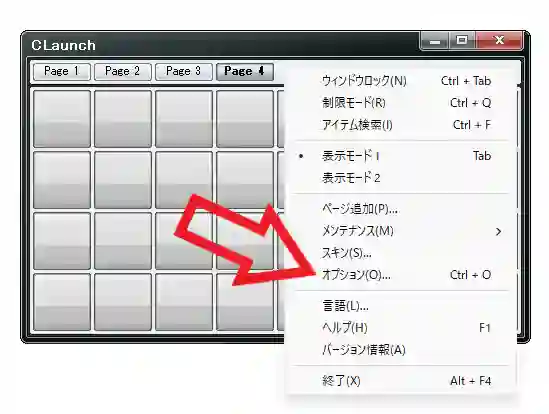Open the Page 3 tab

point(183,71)
